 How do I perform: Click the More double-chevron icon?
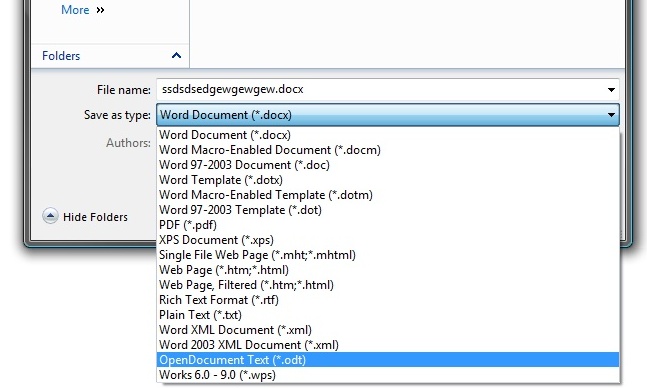pyautogui.click(x=100, y=10)
